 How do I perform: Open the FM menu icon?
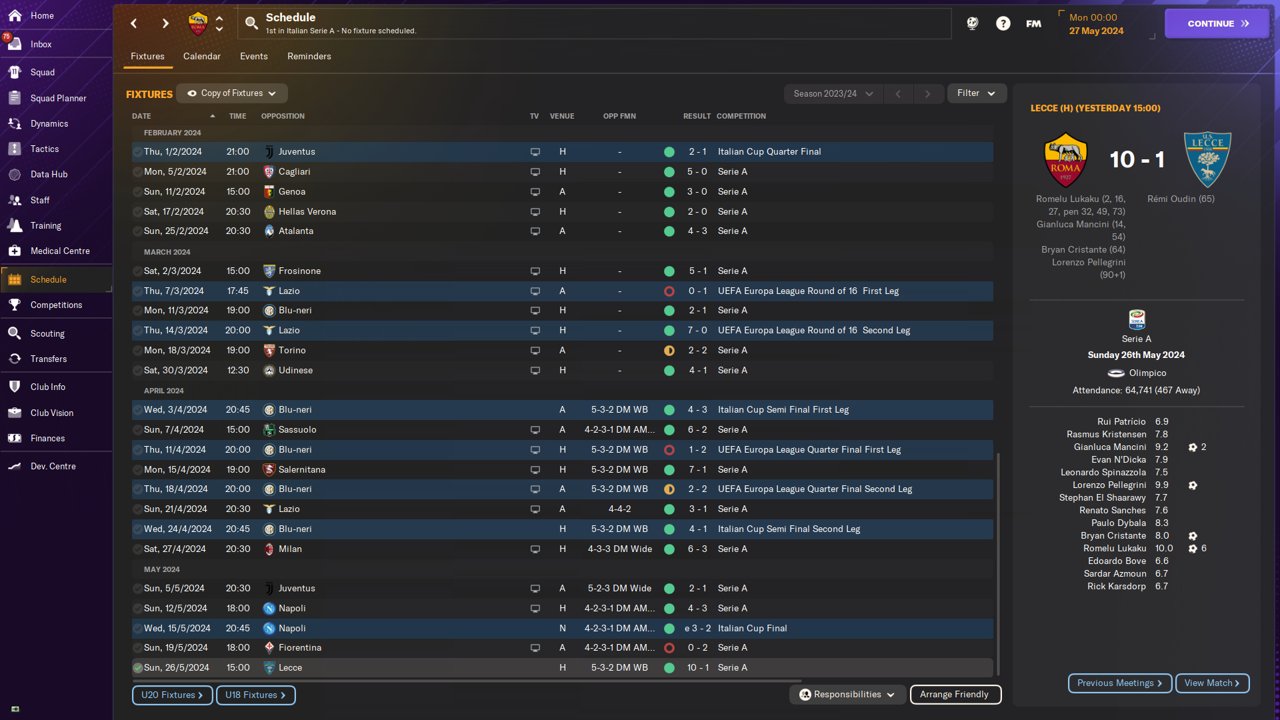[1034, 23]
